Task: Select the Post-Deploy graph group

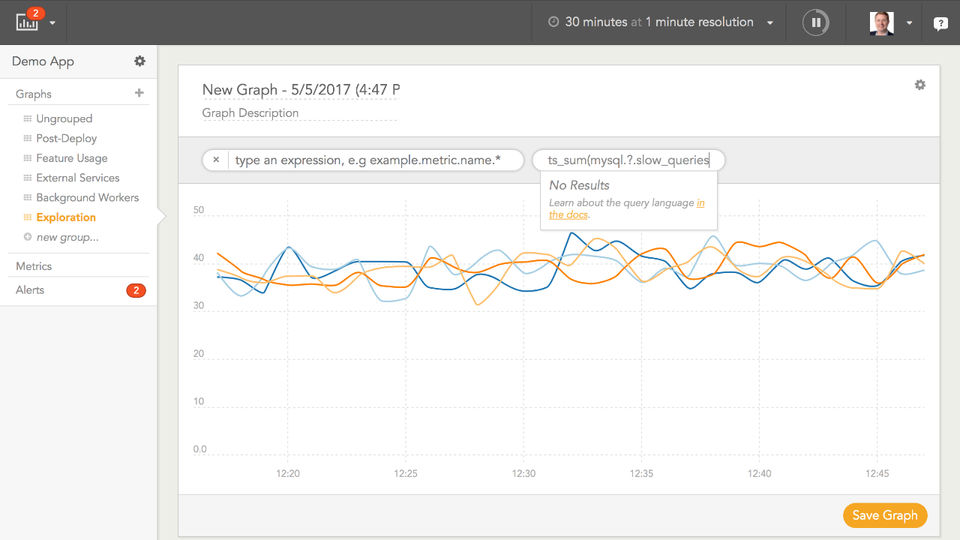Action: pos(66,138)
